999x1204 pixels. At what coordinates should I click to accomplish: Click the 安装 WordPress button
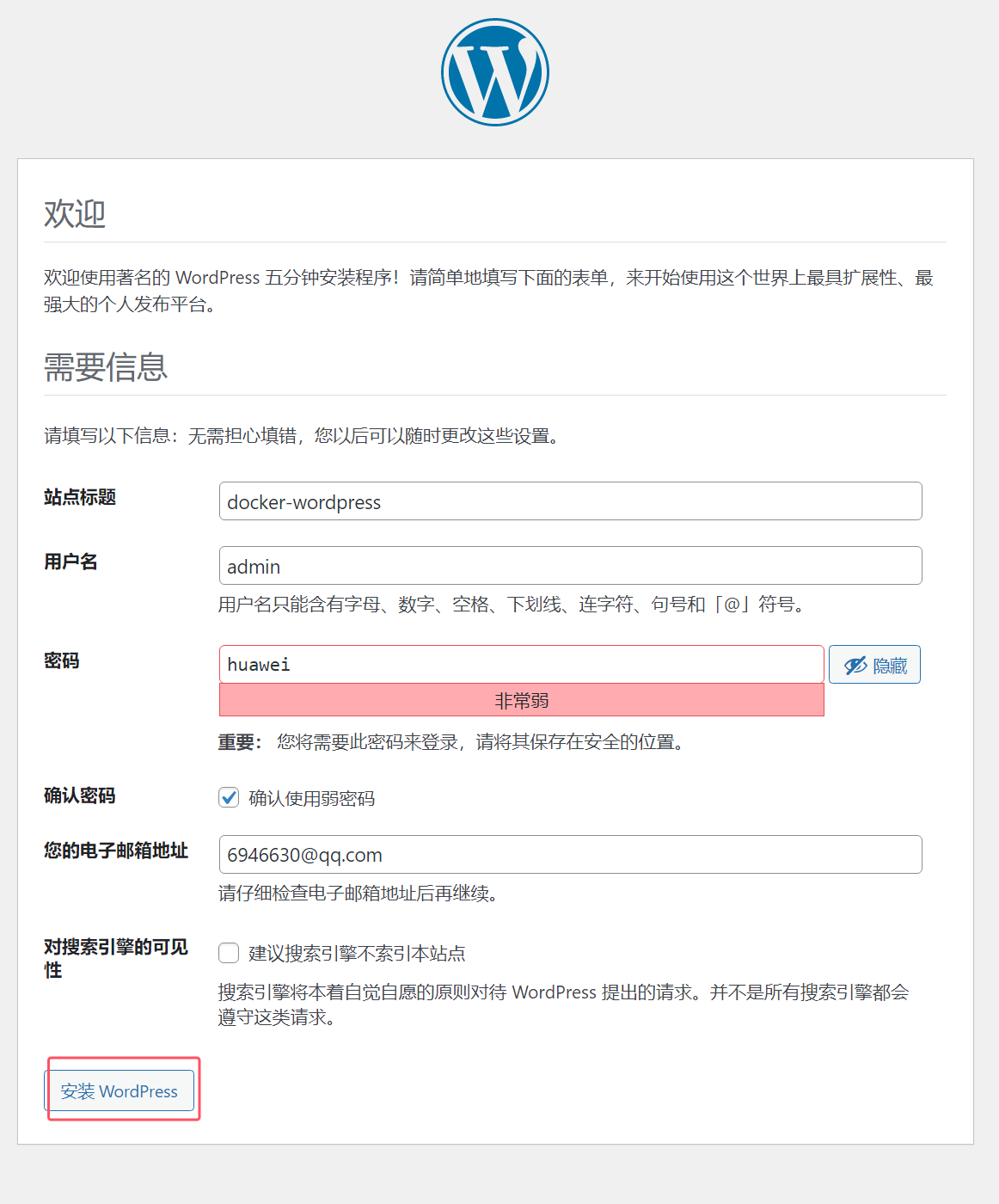coord(120,1091)
